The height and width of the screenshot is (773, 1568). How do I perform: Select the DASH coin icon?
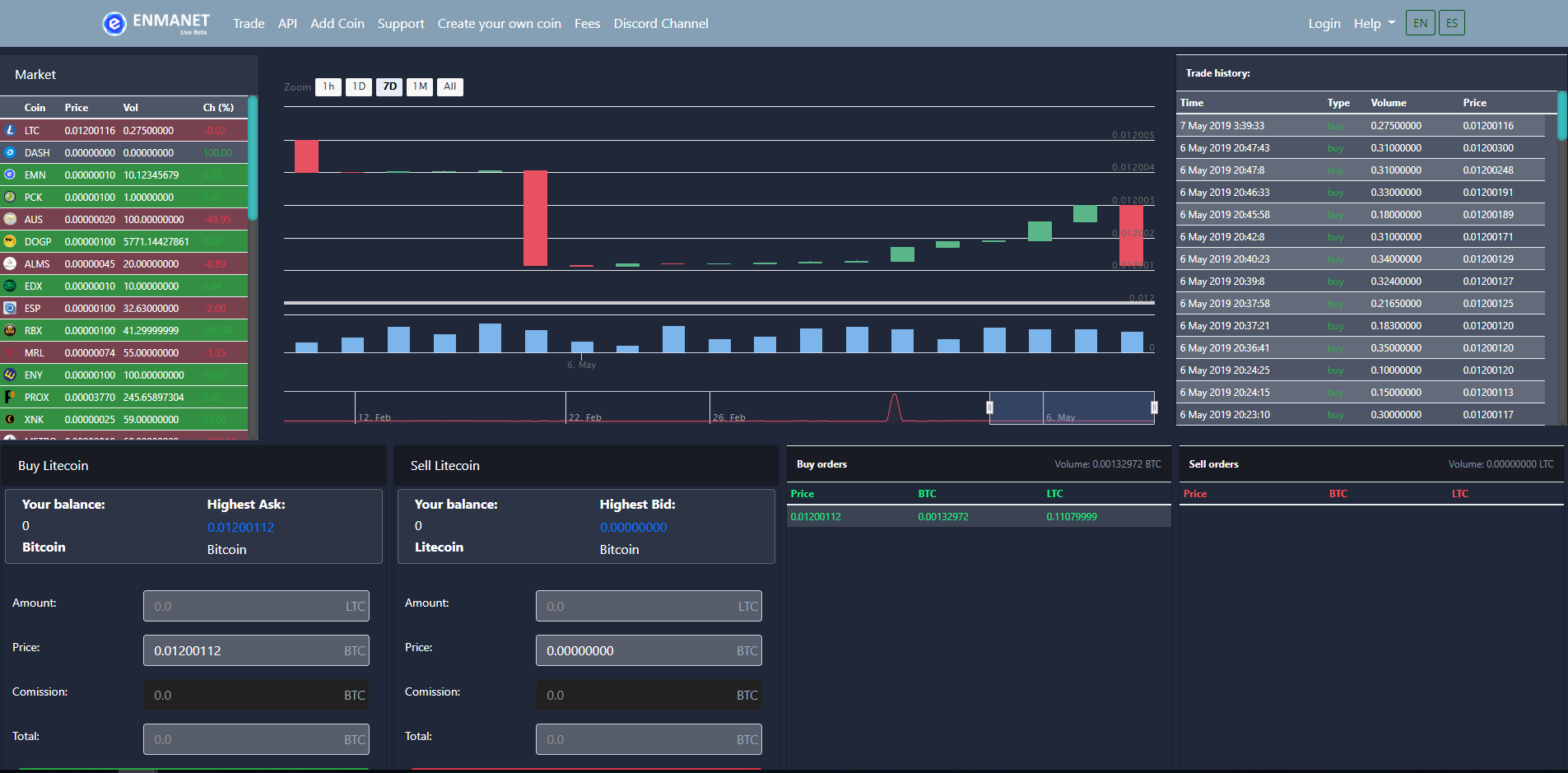coord(10,152)
